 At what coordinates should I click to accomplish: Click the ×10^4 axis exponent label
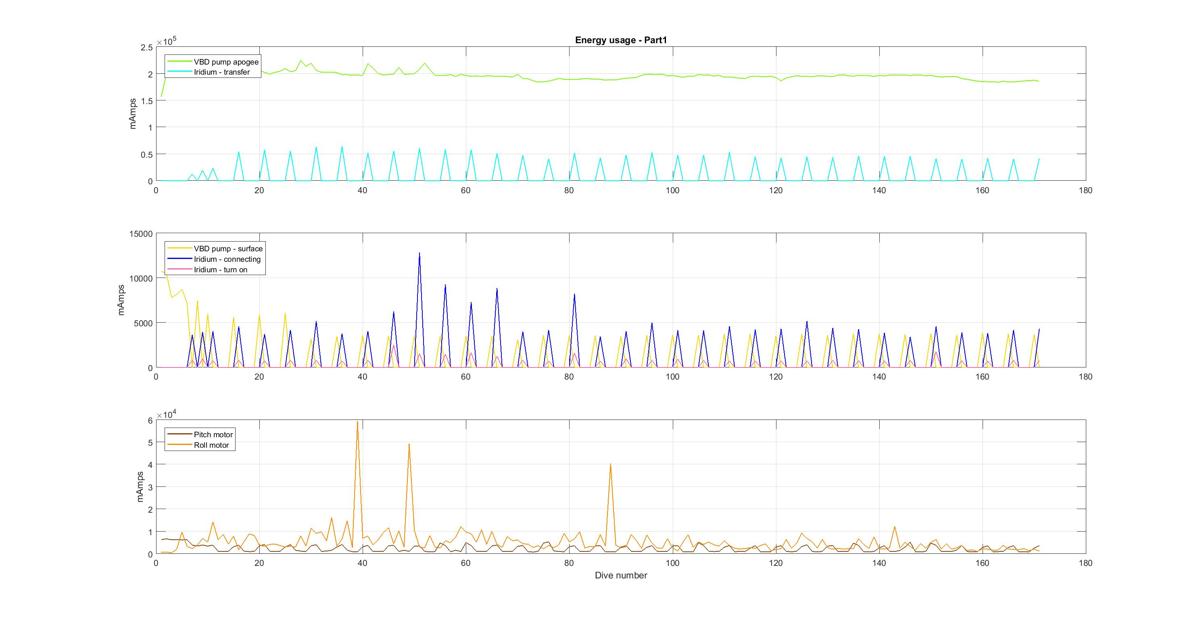166,414
